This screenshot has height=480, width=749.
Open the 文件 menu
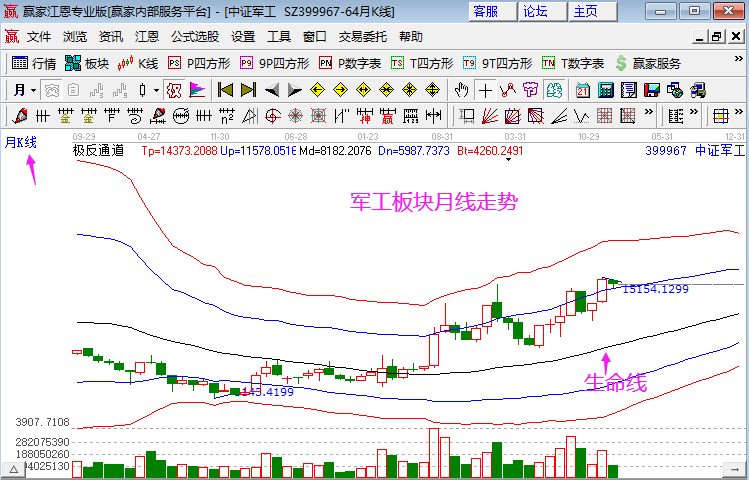(39, 37)
